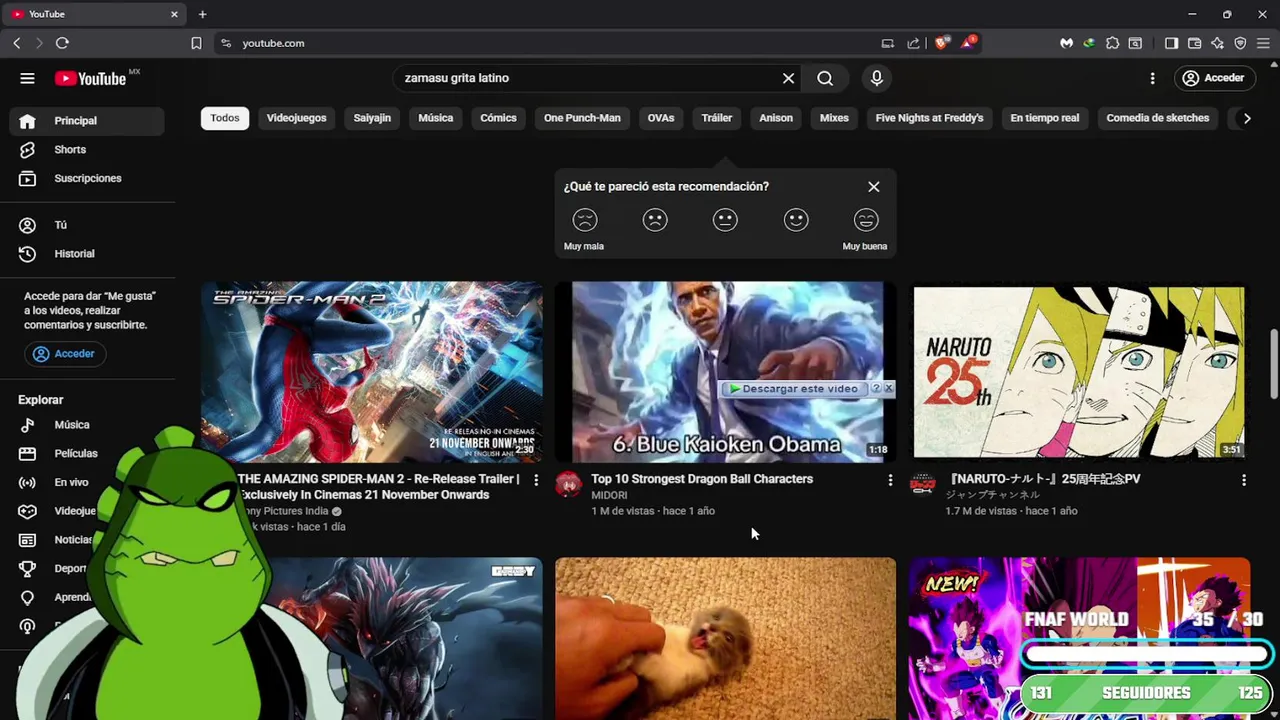Rate recommendation Muy mala face
The height and width of the screenshot is (720, 1280).
(585, 220)
